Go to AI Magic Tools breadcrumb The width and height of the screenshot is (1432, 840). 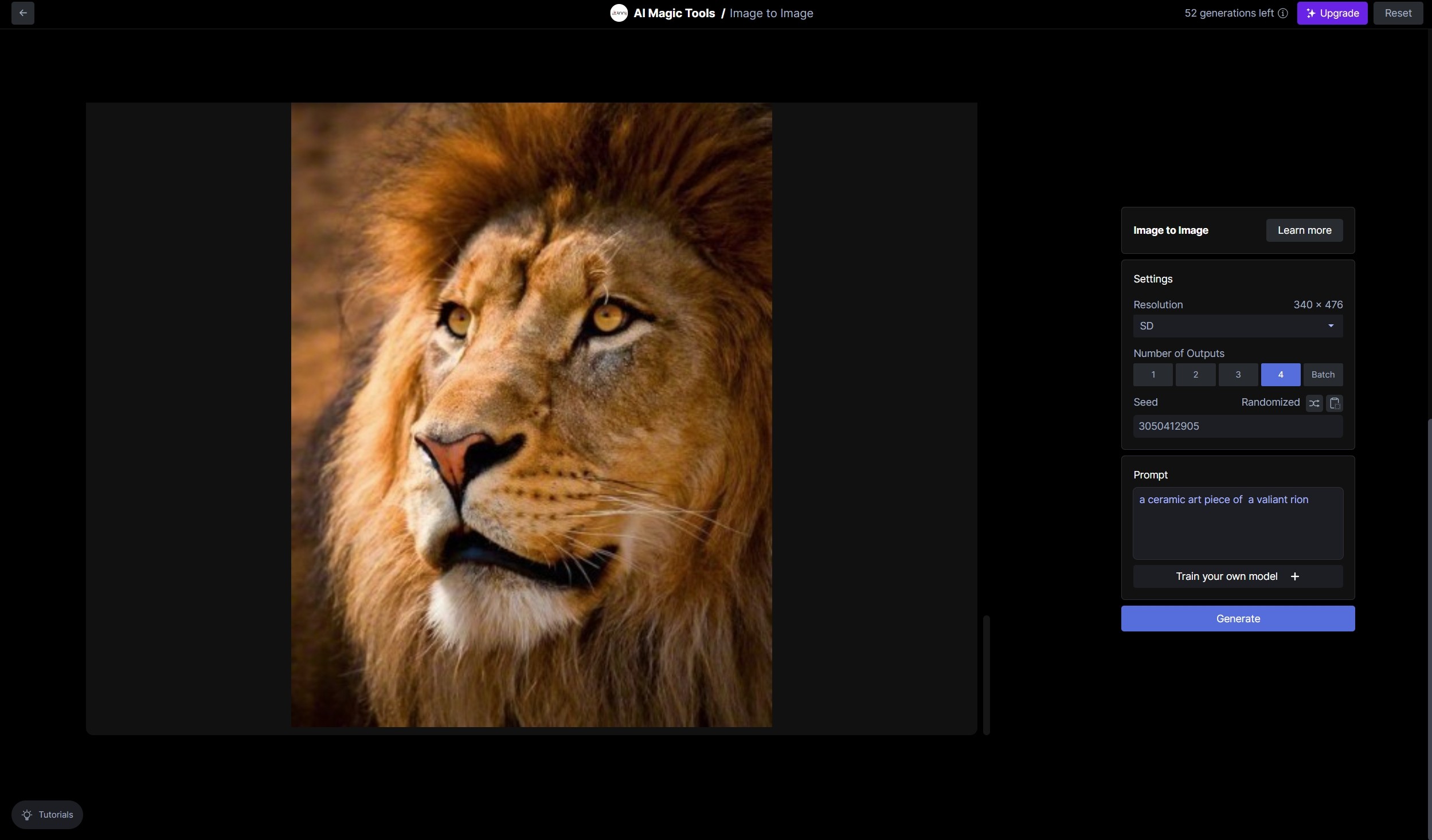tap(674, 13)
